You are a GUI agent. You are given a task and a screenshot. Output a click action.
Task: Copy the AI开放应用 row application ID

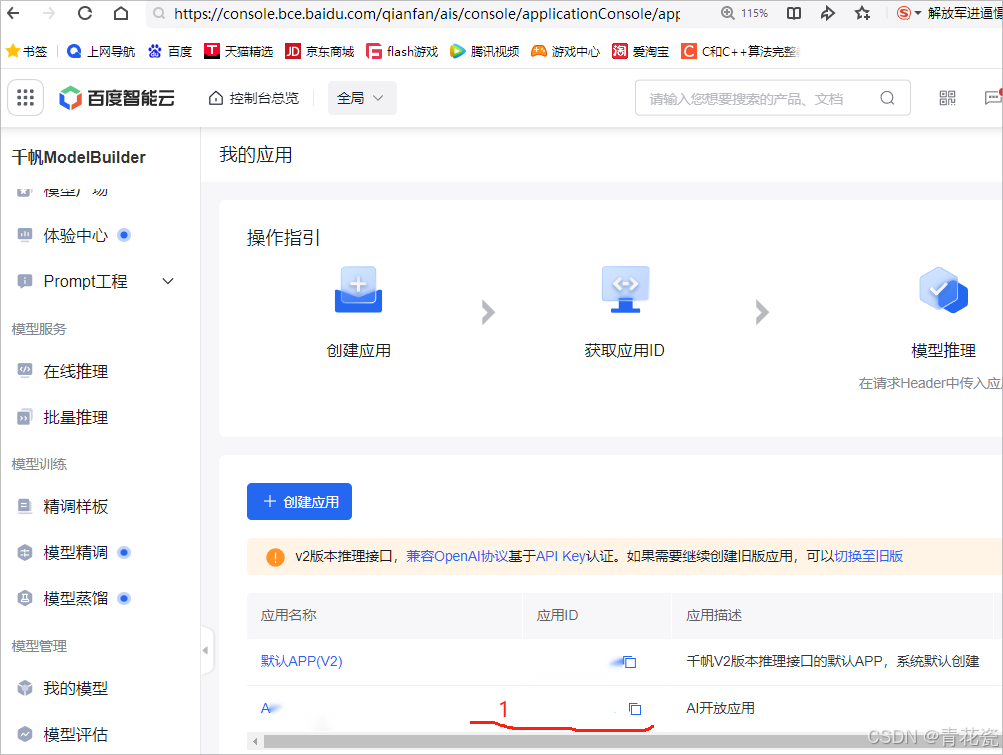pyautogui.click(x=635, y=708)
